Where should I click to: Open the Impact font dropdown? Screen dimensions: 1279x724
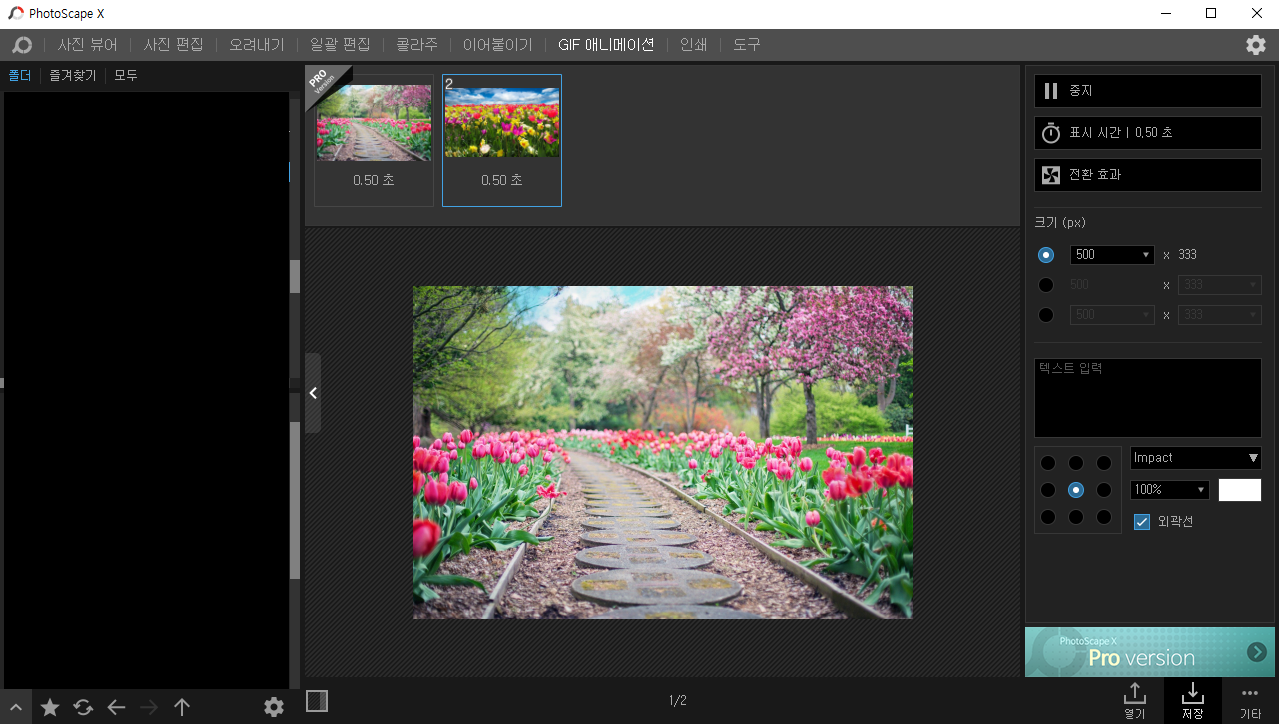click(1195, 457)
